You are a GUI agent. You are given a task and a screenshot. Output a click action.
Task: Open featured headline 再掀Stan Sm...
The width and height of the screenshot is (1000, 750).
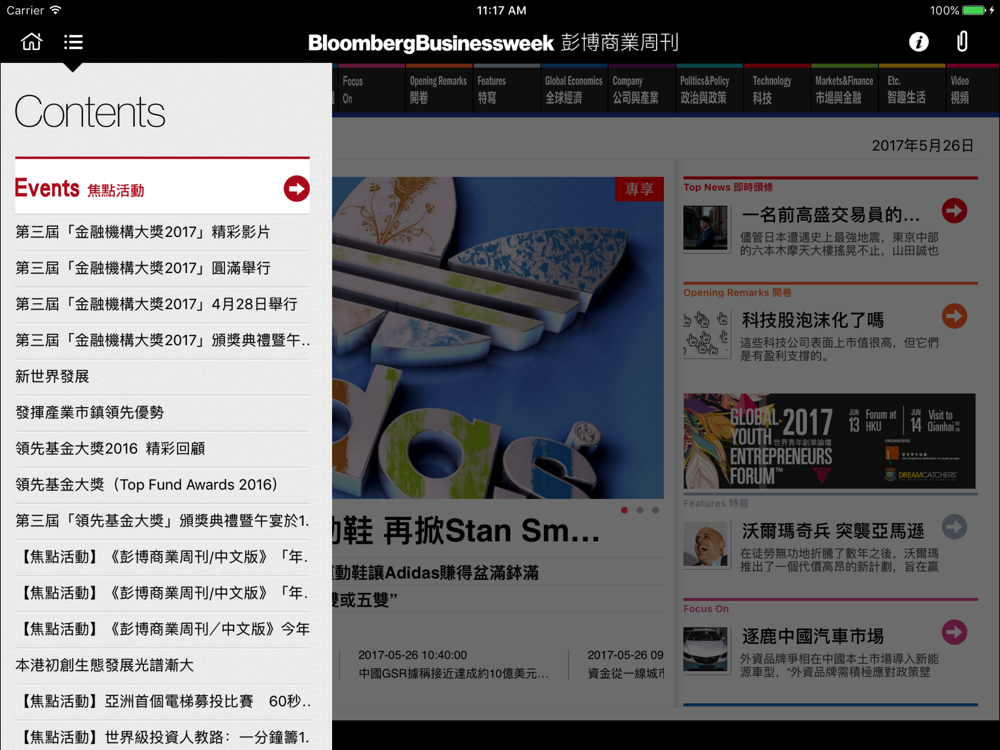466,531
